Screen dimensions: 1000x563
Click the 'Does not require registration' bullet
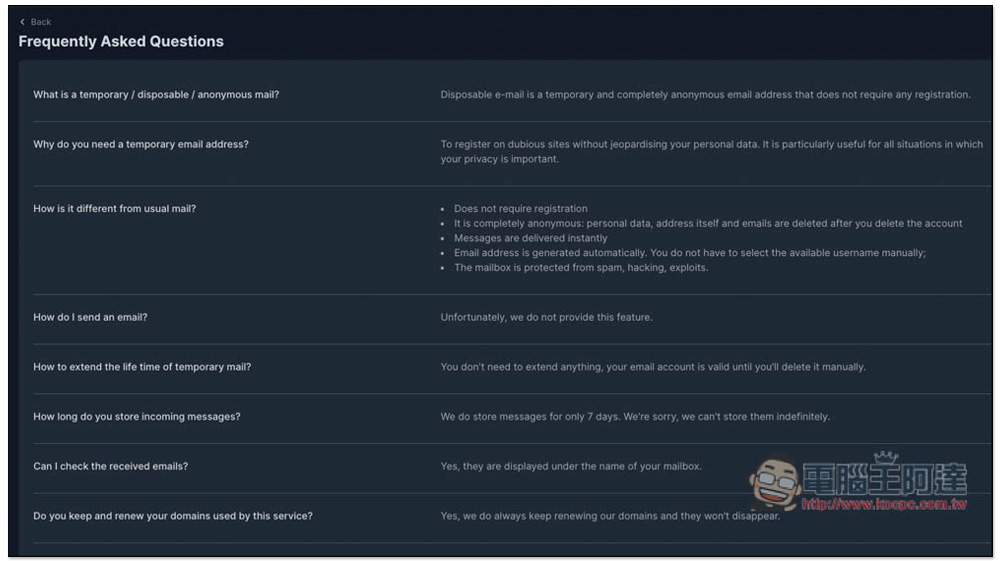[520, 208]
